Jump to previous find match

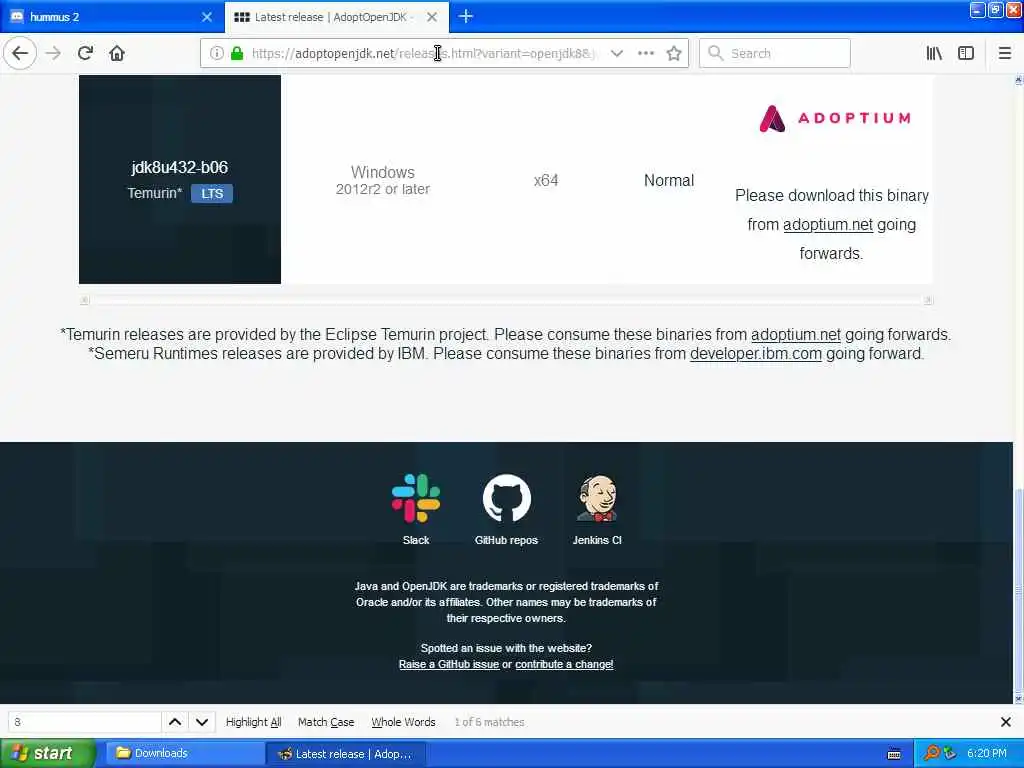tap(175, 722)
